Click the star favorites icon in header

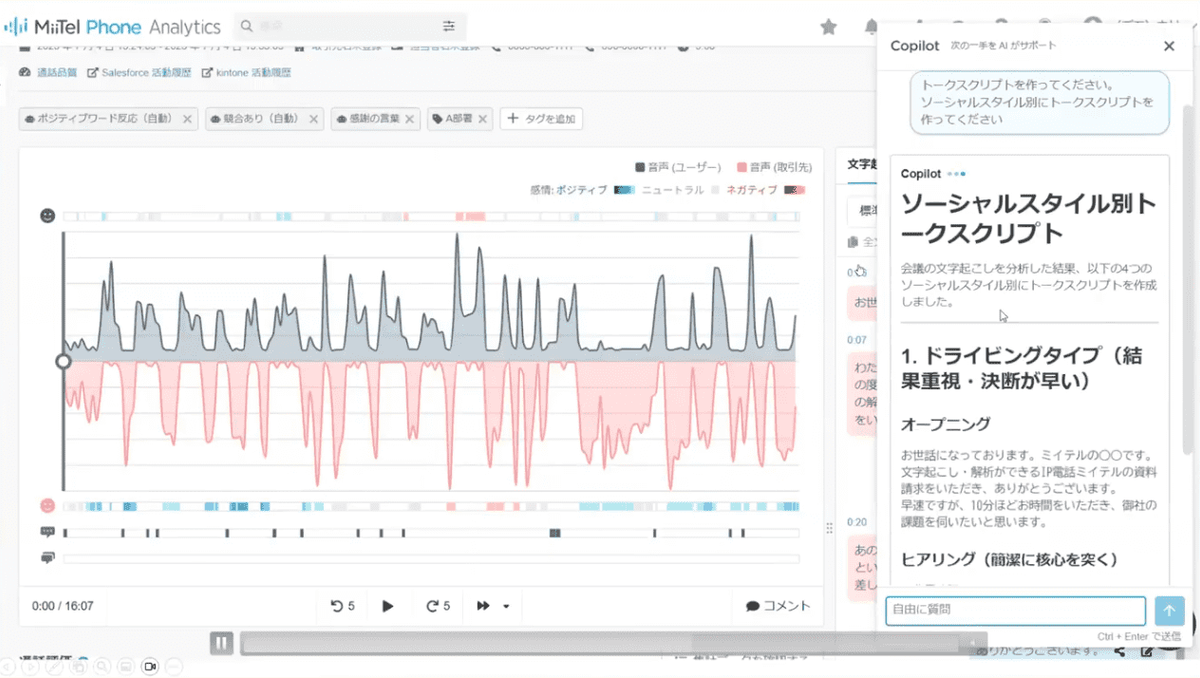(828, 27)
